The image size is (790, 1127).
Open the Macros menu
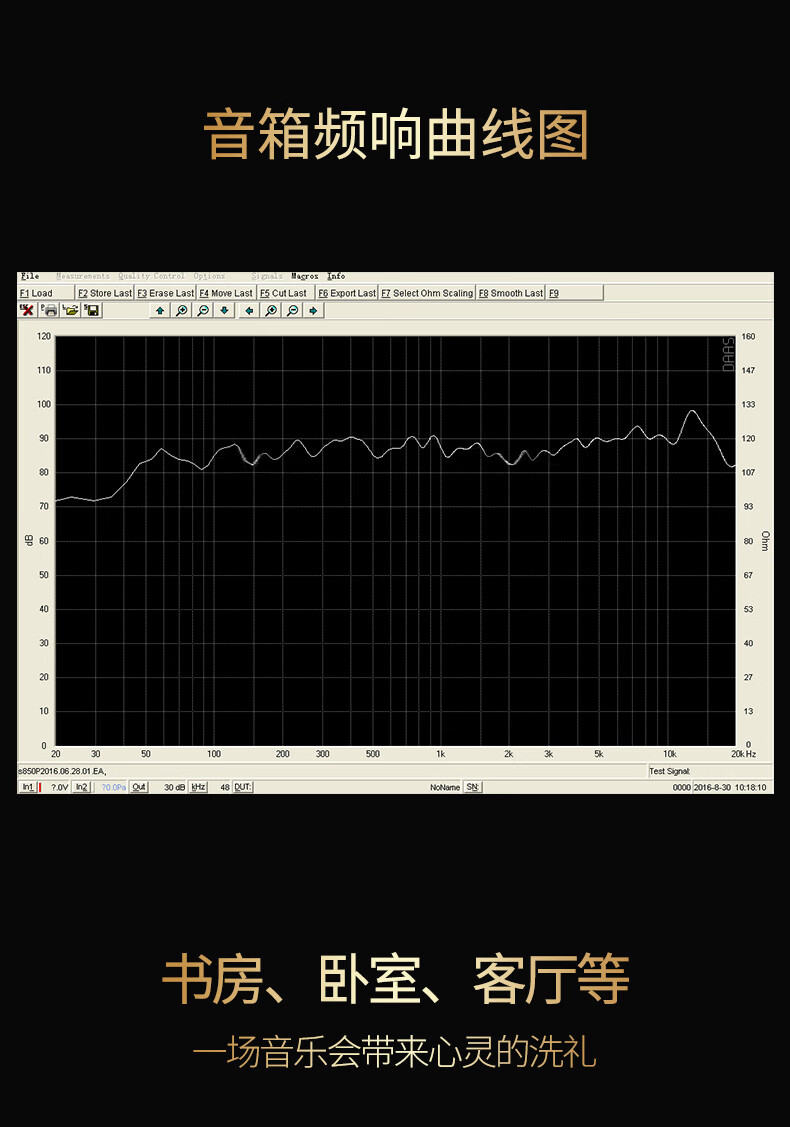305,276
